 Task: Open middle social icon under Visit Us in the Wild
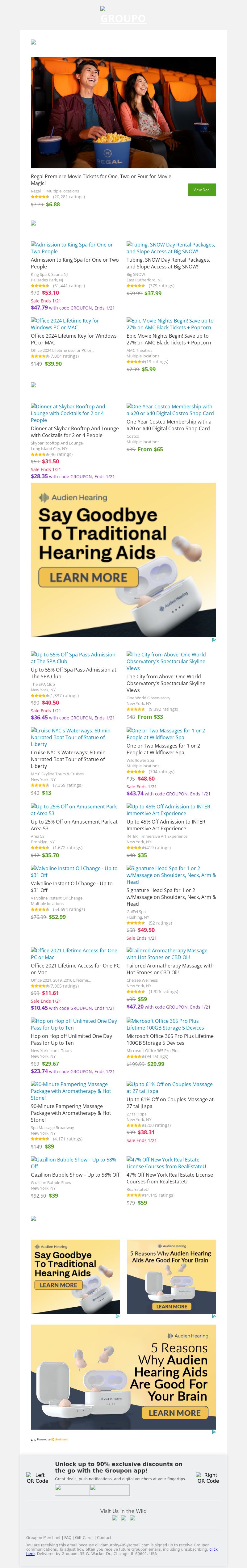(124, 1518)
